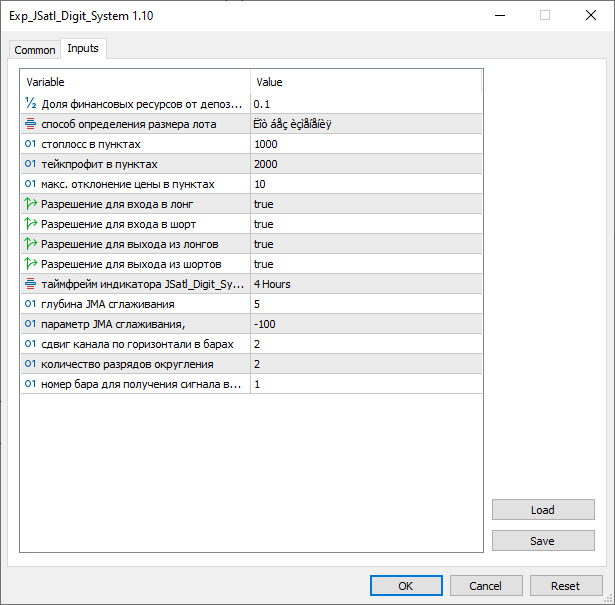Viewport: 615px width, 605px height.
Task: Select the Разрешение для входа в лонг label
Action: pos(117,204)
